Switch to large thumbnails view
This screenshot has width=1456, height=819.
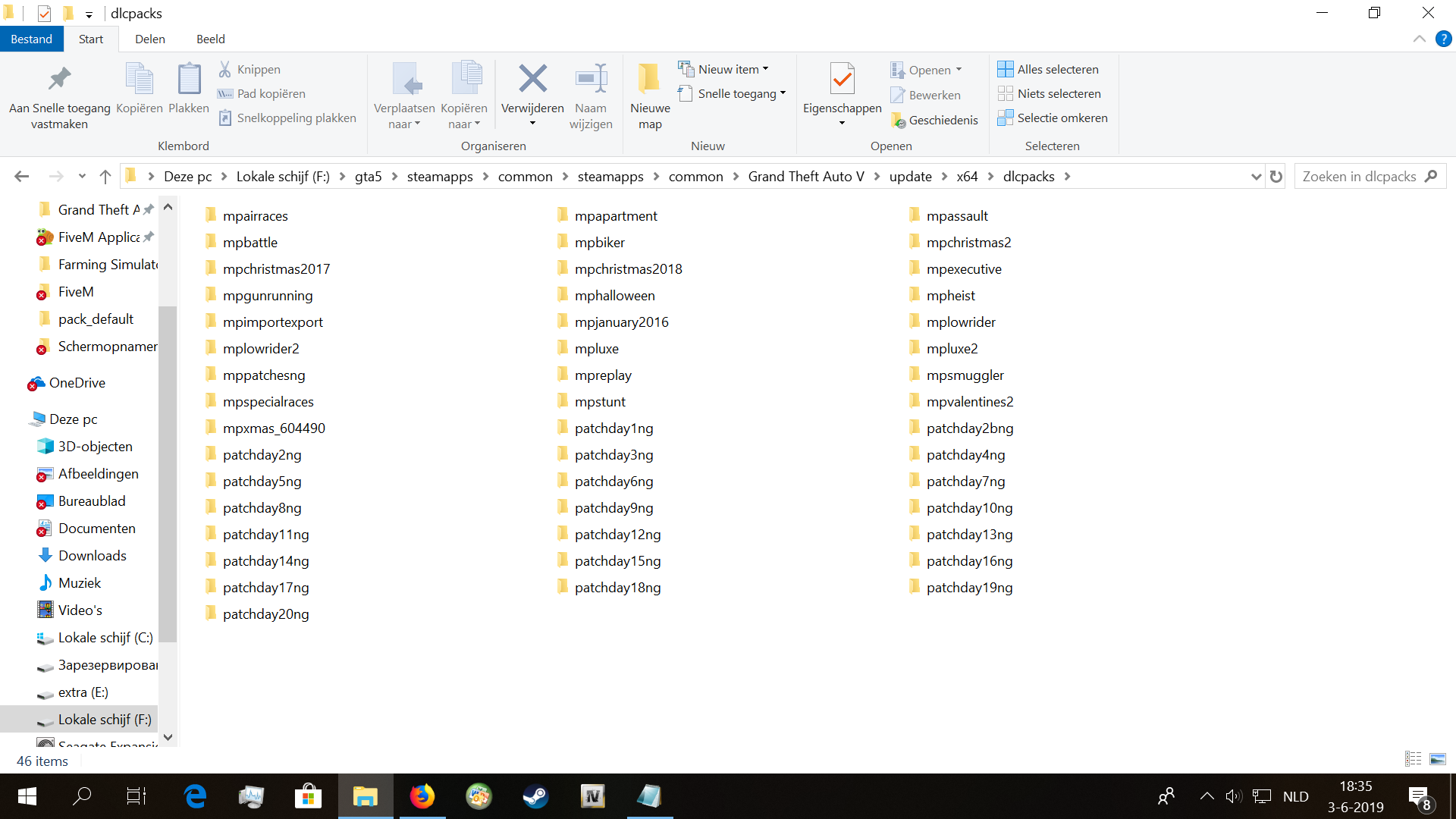click(x=1438, y=759)
